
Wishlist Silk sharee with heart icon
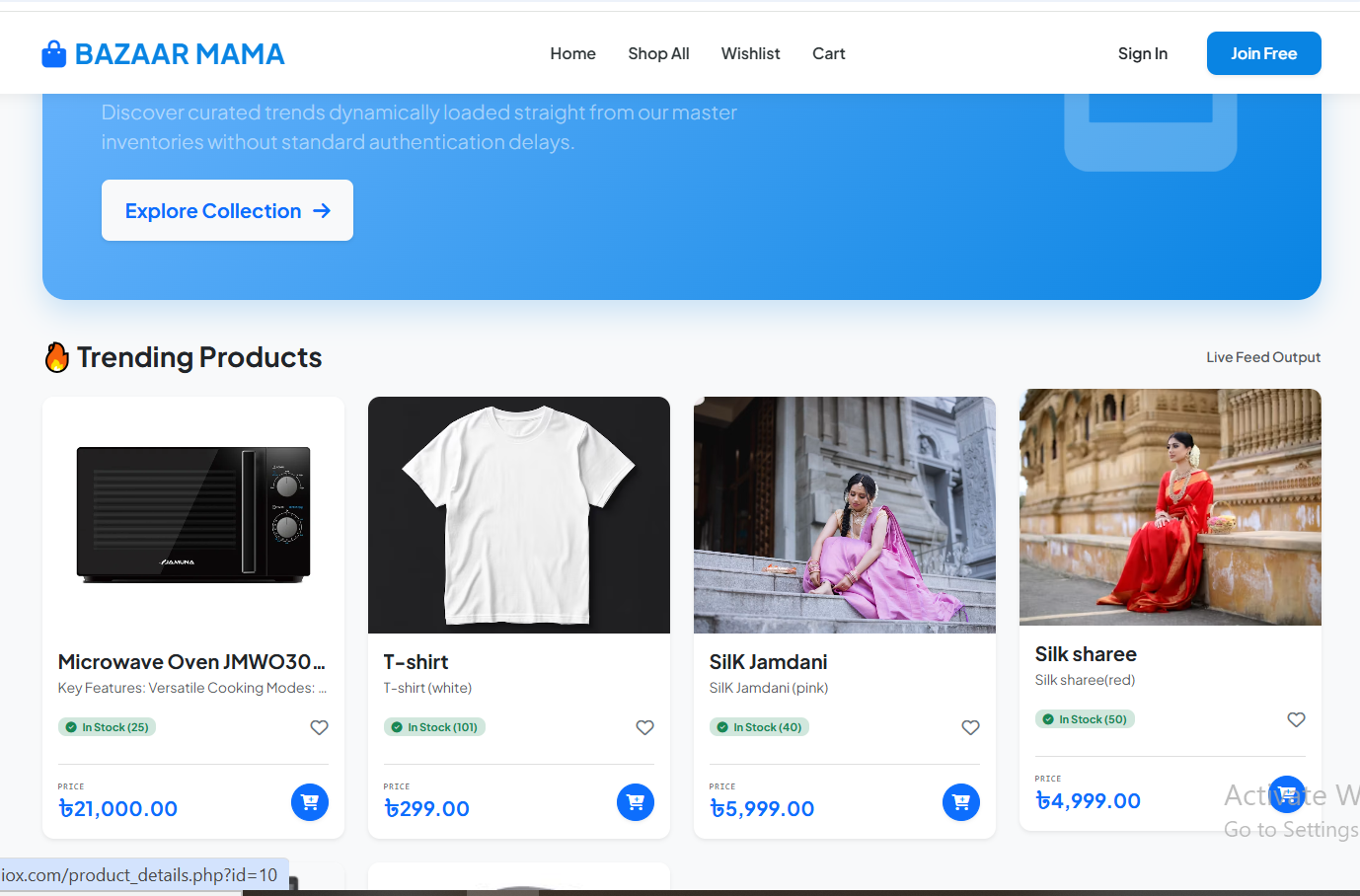tap(1296, 719)
